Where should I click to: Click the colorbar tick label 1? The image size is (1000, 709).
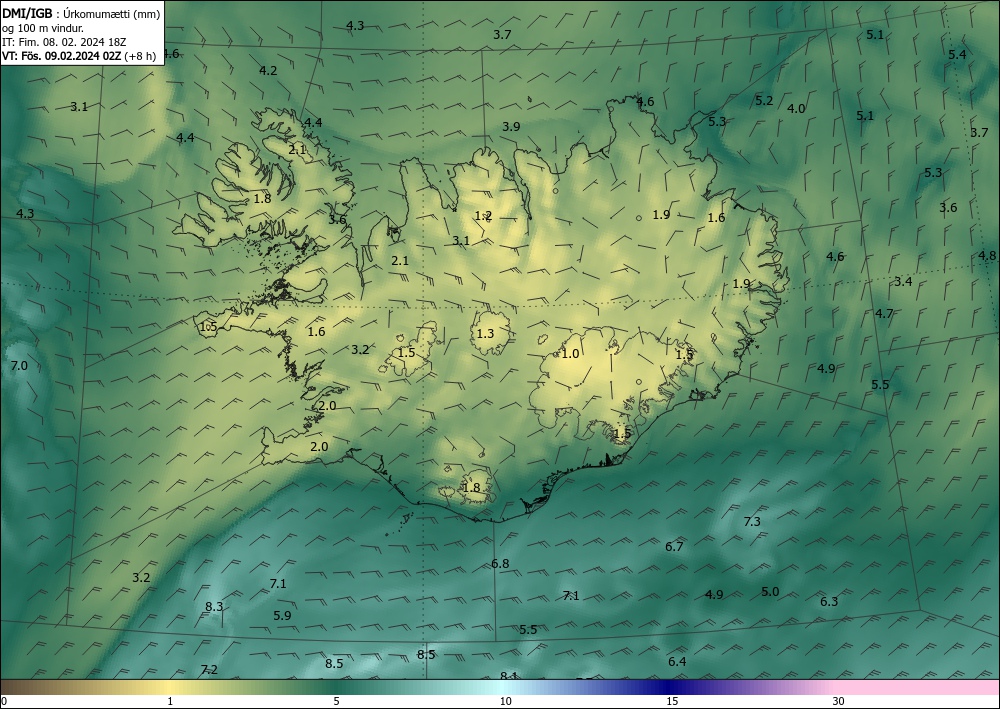tap(170, 702)
